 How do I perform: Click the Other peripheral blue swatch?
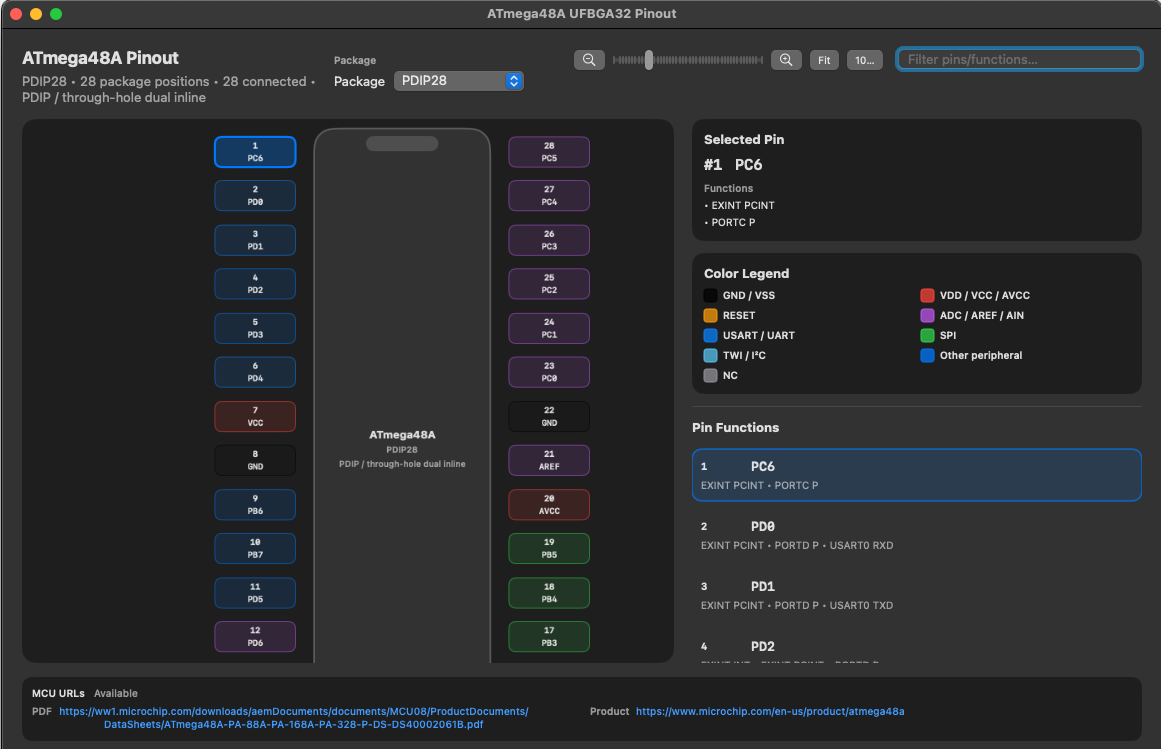(927, 355)
